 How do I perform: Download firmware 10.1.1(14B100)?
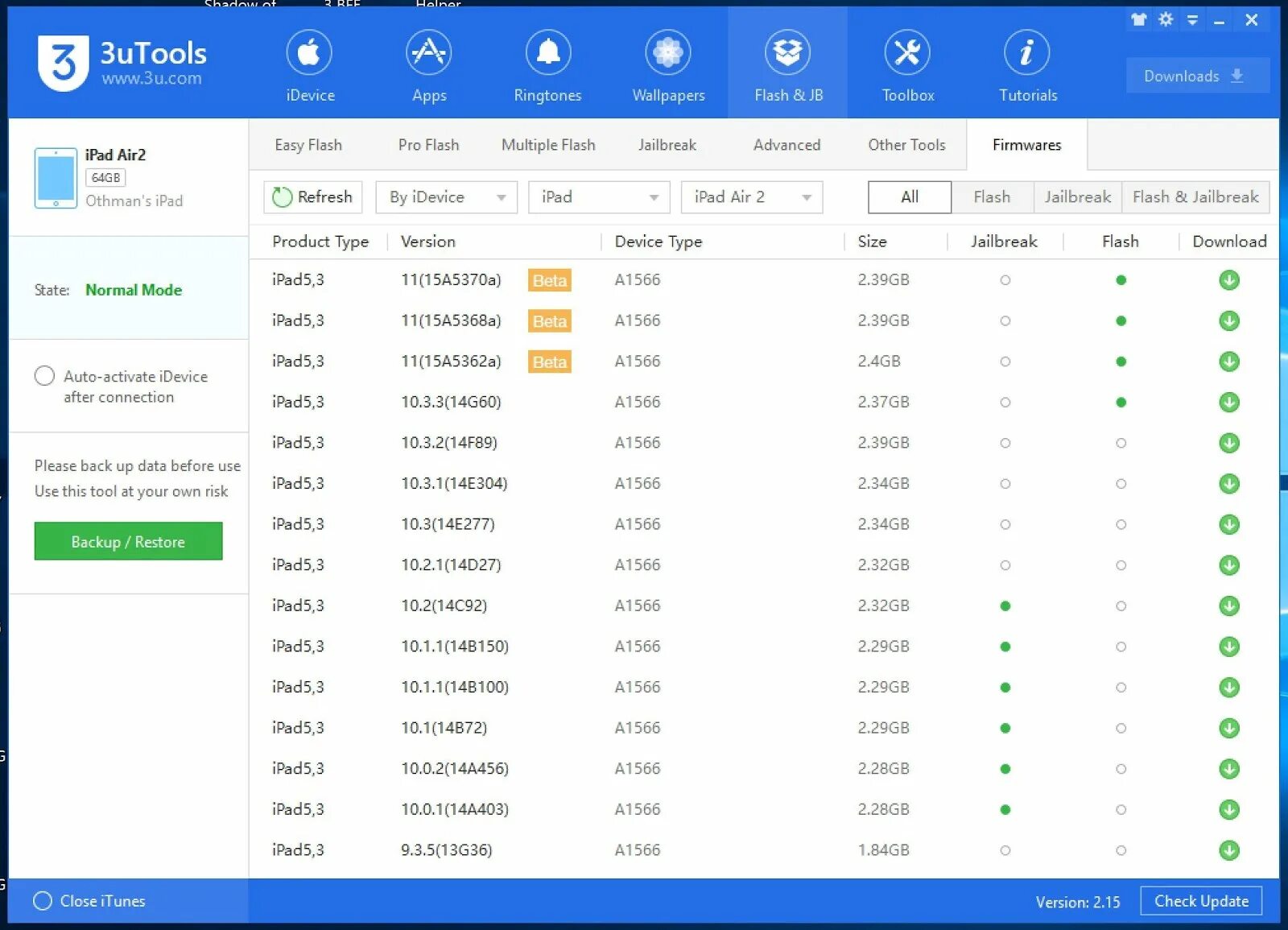(x=1229, y=687)
